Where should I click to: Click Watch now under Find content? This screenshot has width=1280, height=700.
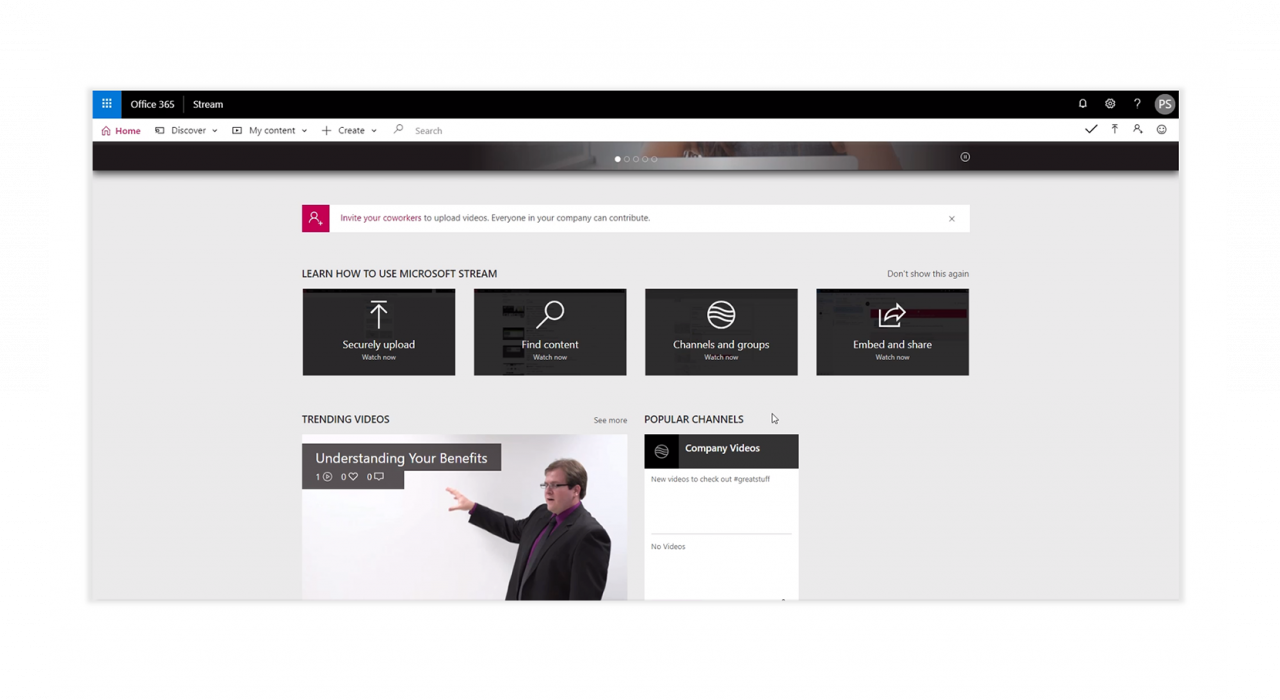(x=550, y=357)
